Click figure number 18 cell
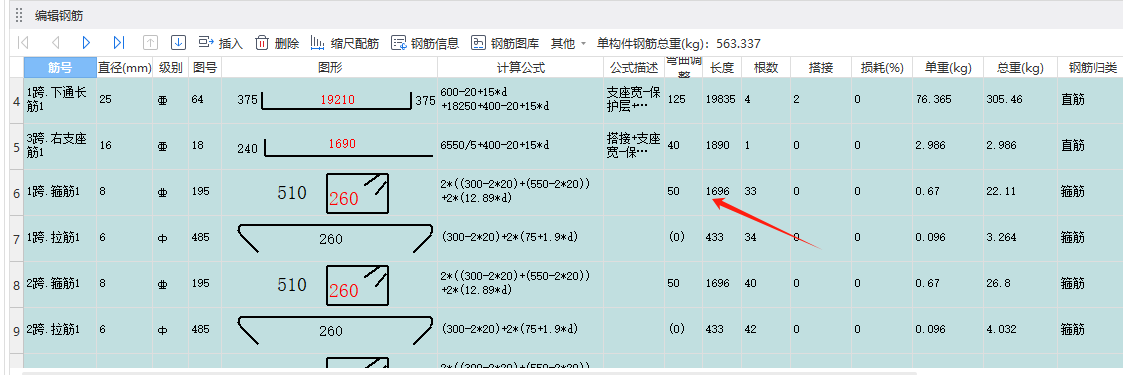Viewport: 1123px width, 375px height. coord(205,146)
